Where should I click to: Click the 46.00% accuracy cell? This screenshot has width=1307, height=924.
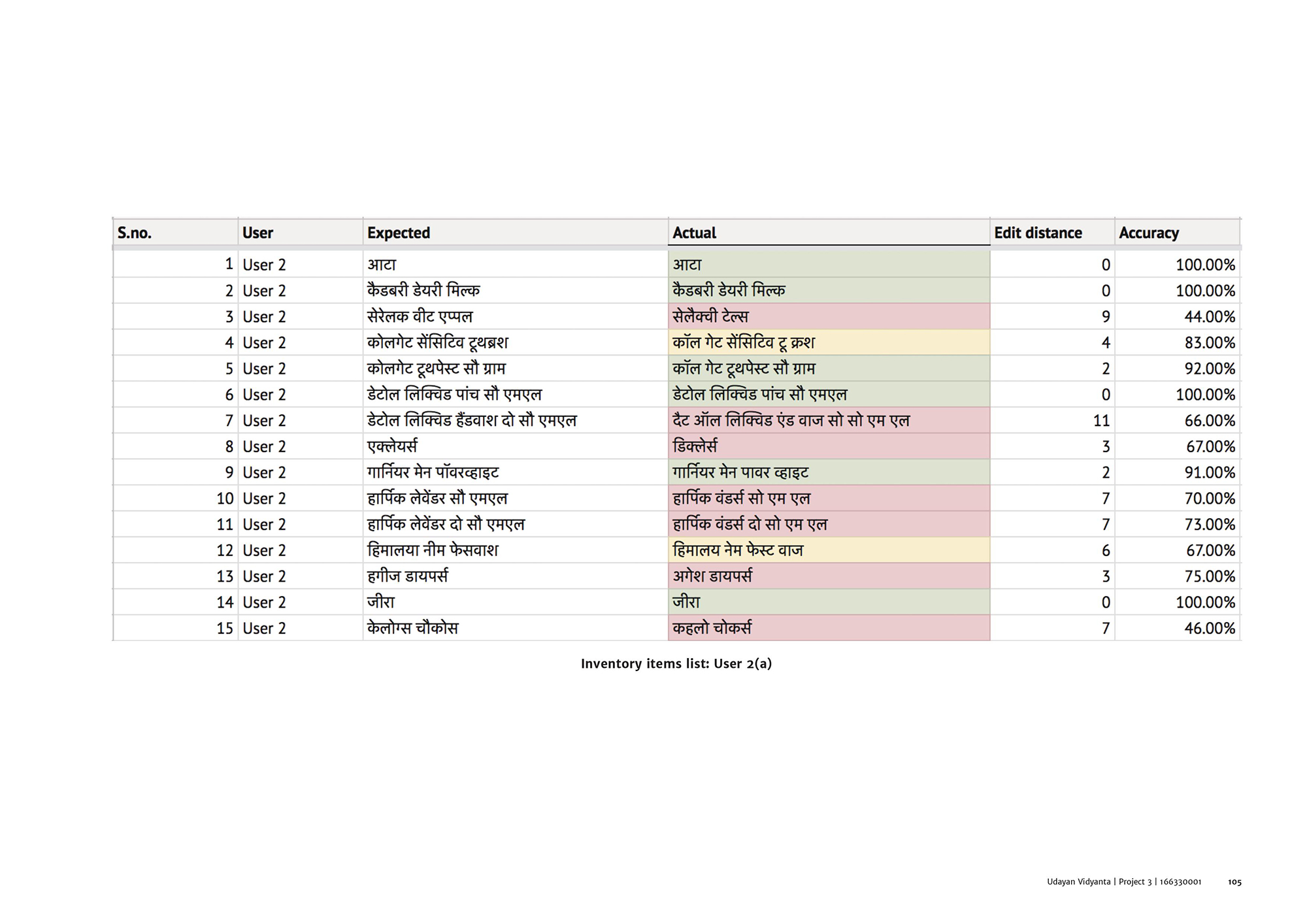1209,629
